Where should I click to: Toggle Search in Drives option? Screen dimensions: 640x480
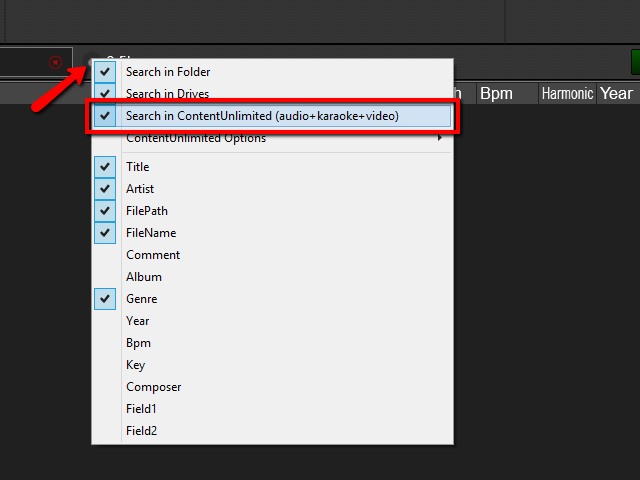[x=272, y=93]
